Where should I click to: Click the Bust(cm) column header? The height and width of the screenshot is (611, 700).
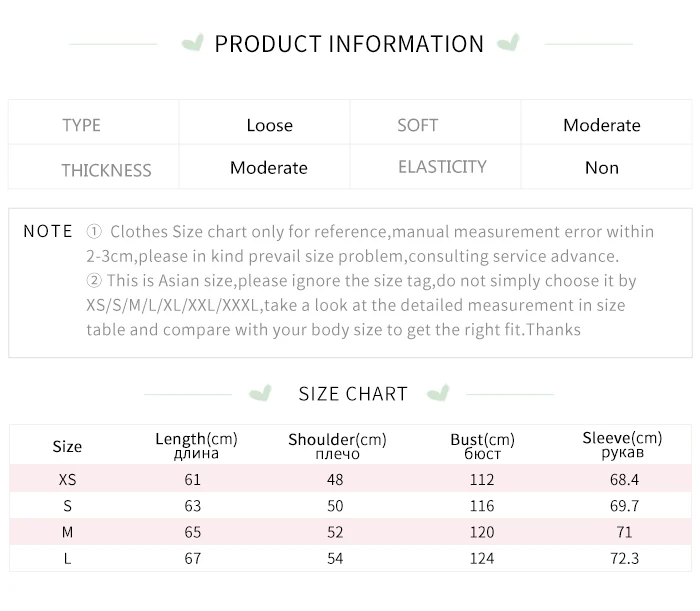pos(482,446)
